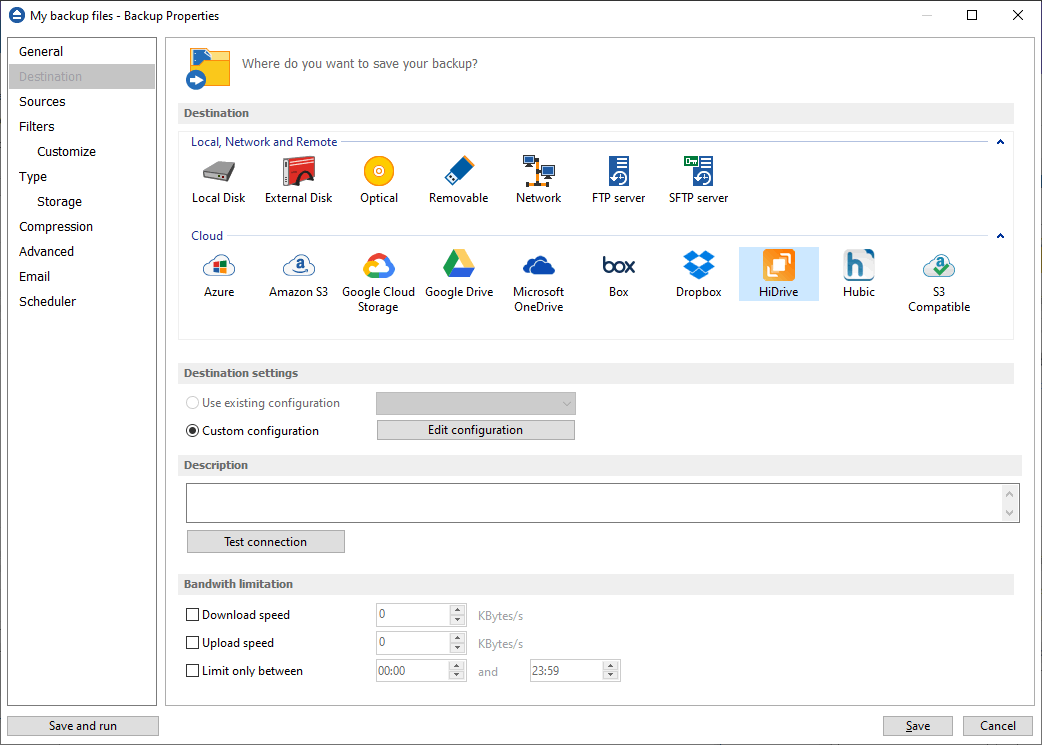Click Edit configuration button
The height and width of the screenshot is (745, 1042).
pyautogui.click(x=476, y=430)
